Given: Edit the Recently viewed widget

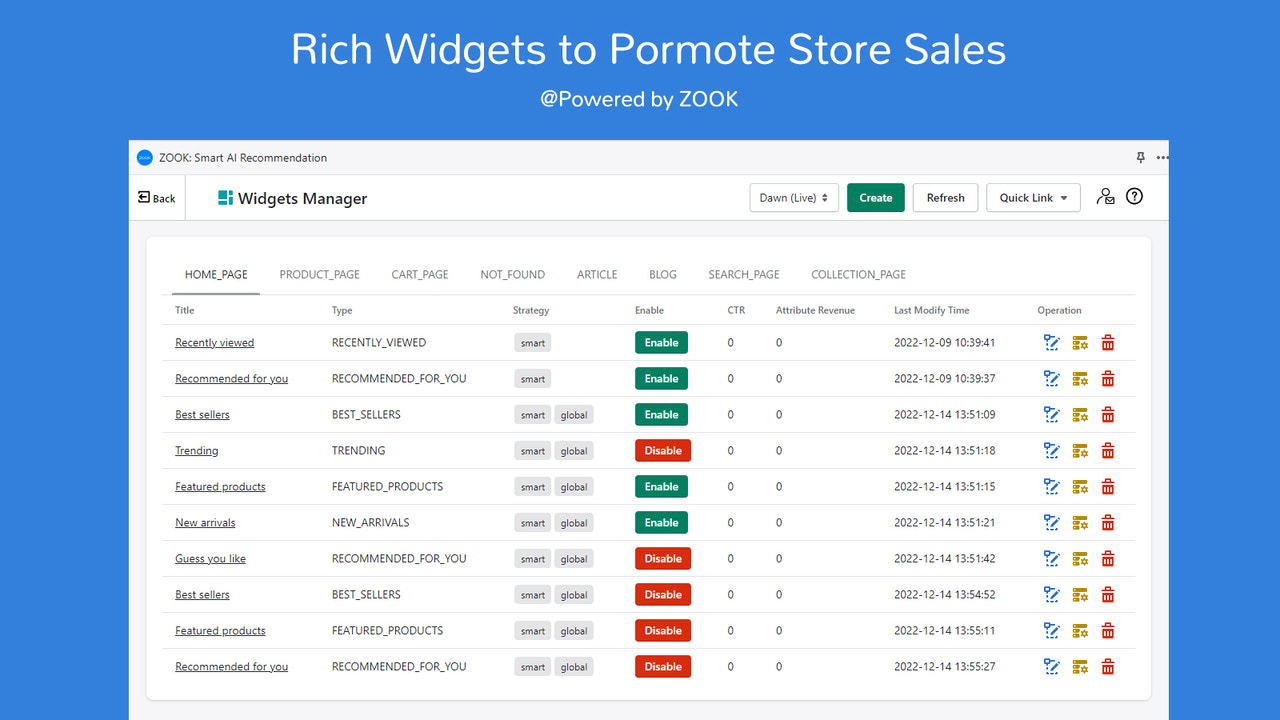Looking at the screenshot, I should point(1051,342).
